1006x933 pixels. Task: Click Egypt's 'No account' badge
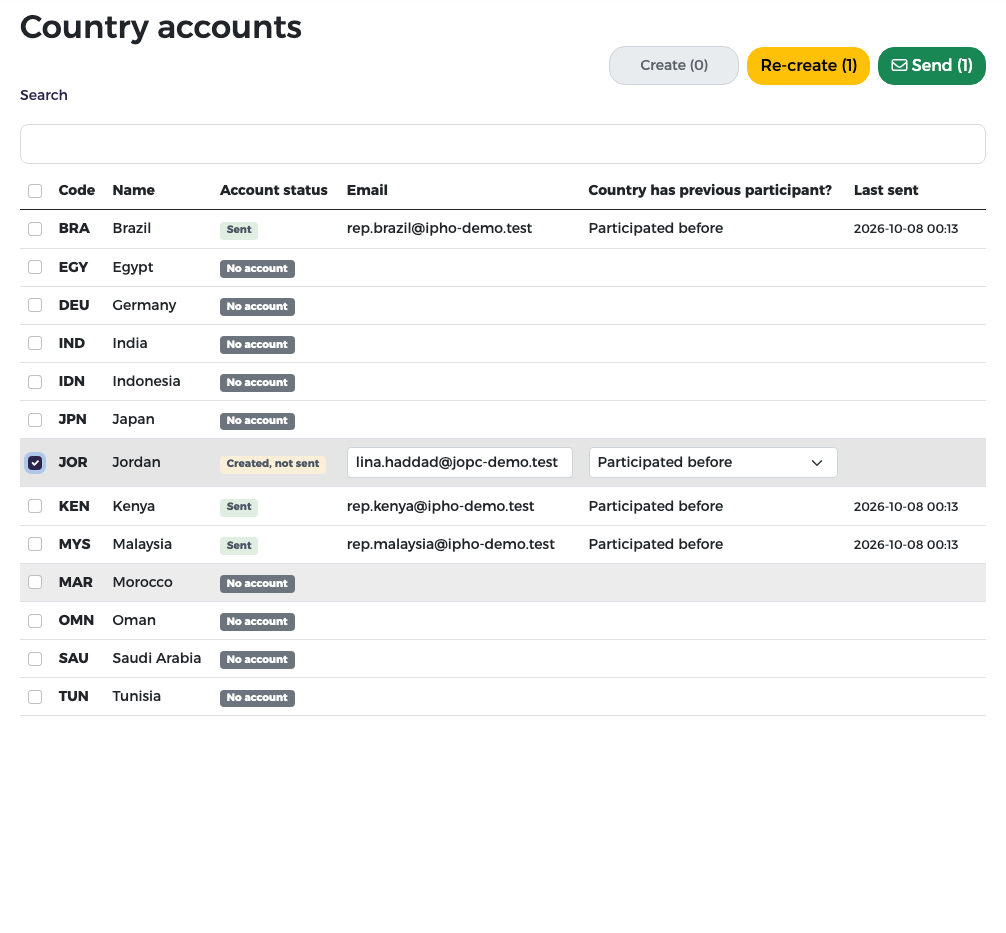[257, 268]
